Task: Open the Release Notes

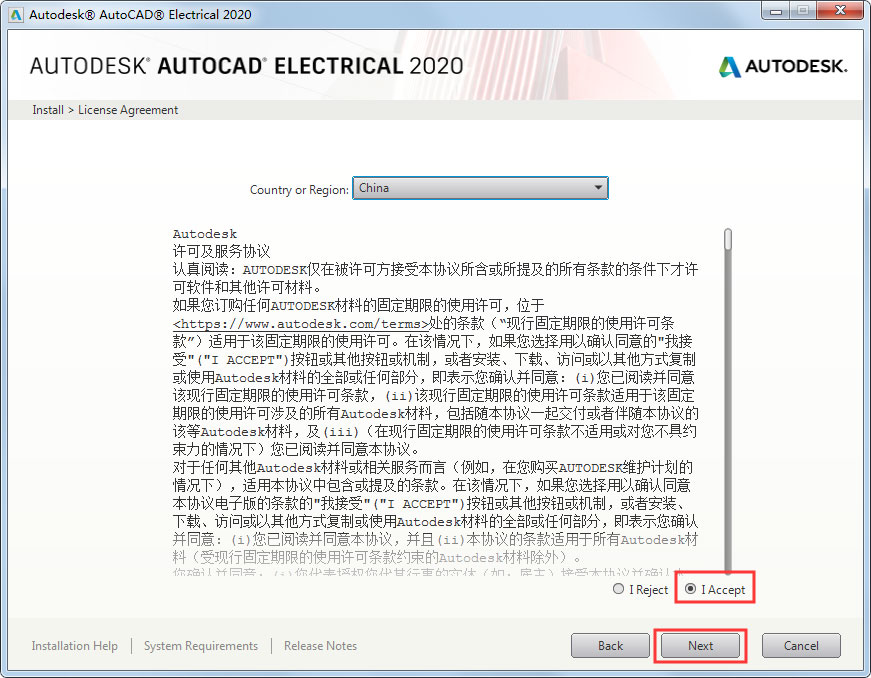Action: (x=320, y=646)
